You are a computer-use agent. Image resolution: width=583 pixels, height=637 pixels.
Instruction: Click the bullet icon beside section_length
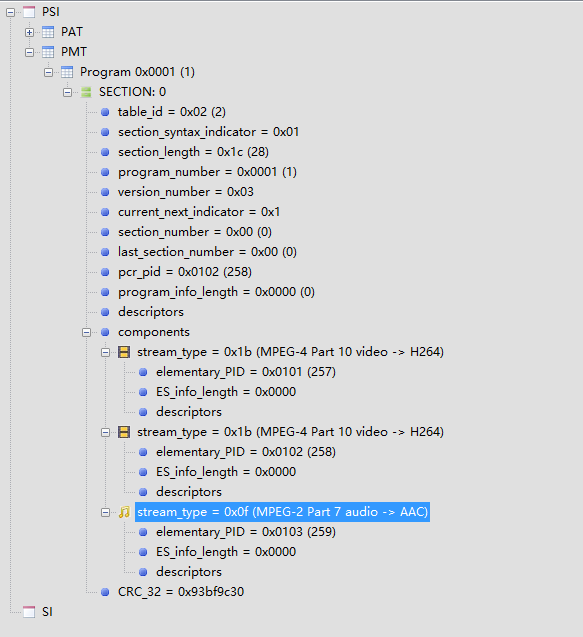tap(105, 152)
